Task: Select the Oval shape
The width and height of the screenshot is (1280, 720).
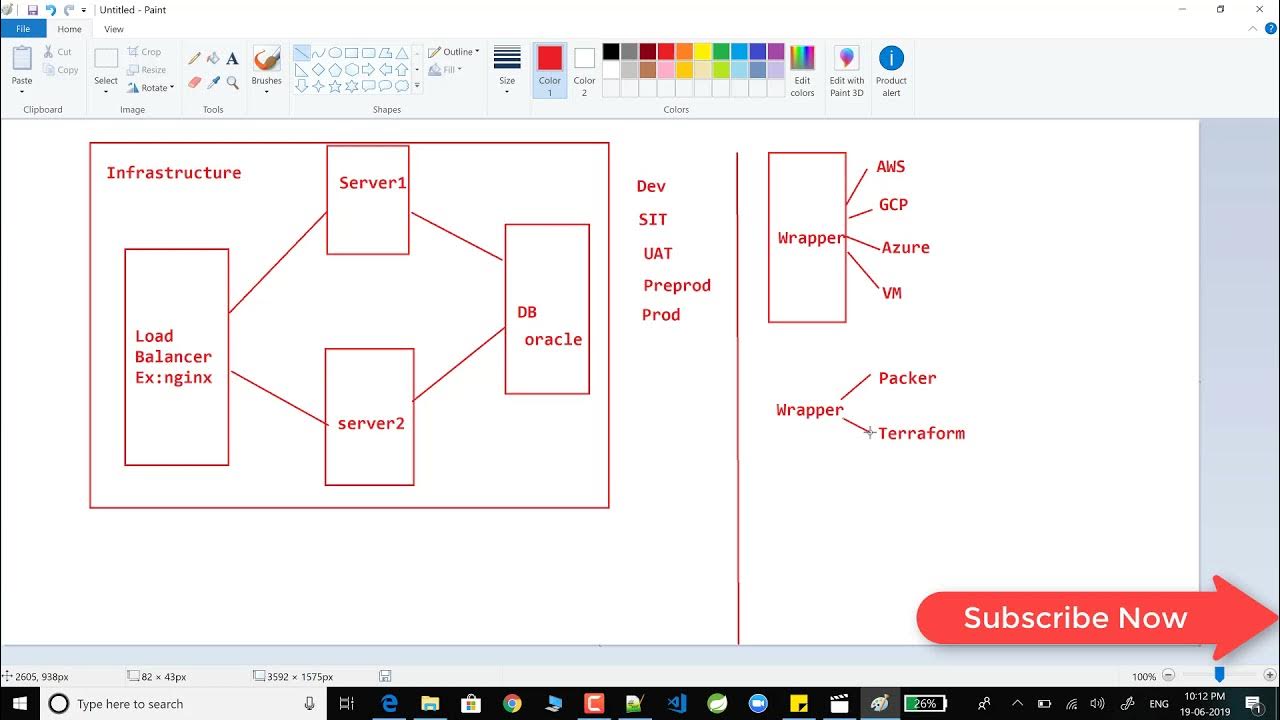Action: pyautogui.click(x=335, y=53)
